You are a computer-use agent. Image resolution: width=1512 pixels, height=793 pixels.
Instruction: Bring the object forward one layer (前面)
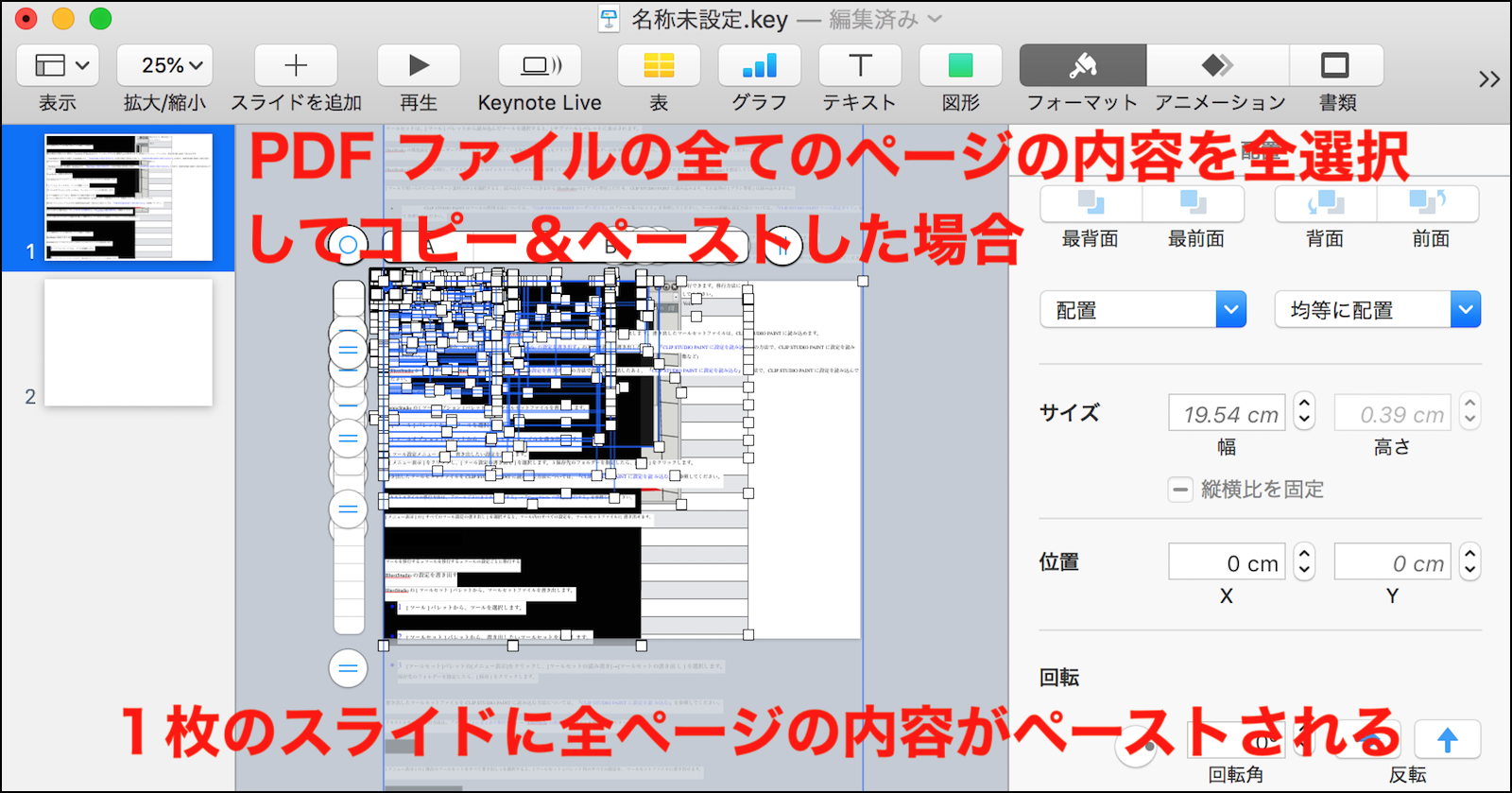[x=1428, y=204]
